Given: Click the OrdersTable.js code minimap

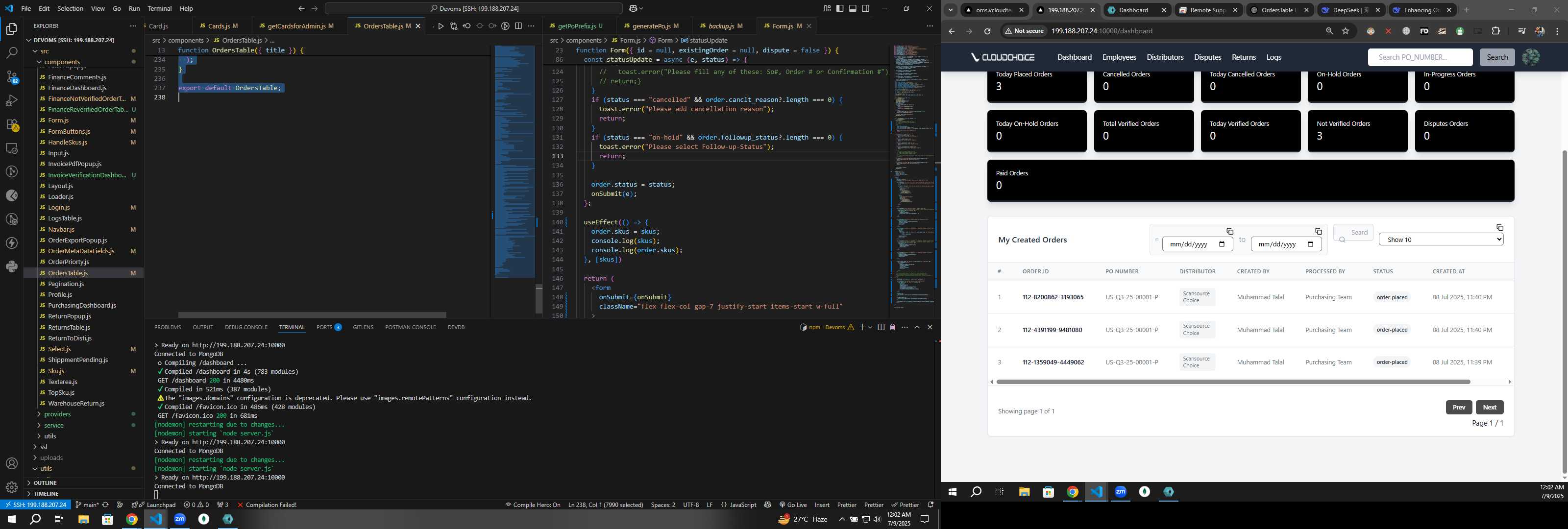Looking at the screenshot, I should (514, 161).
